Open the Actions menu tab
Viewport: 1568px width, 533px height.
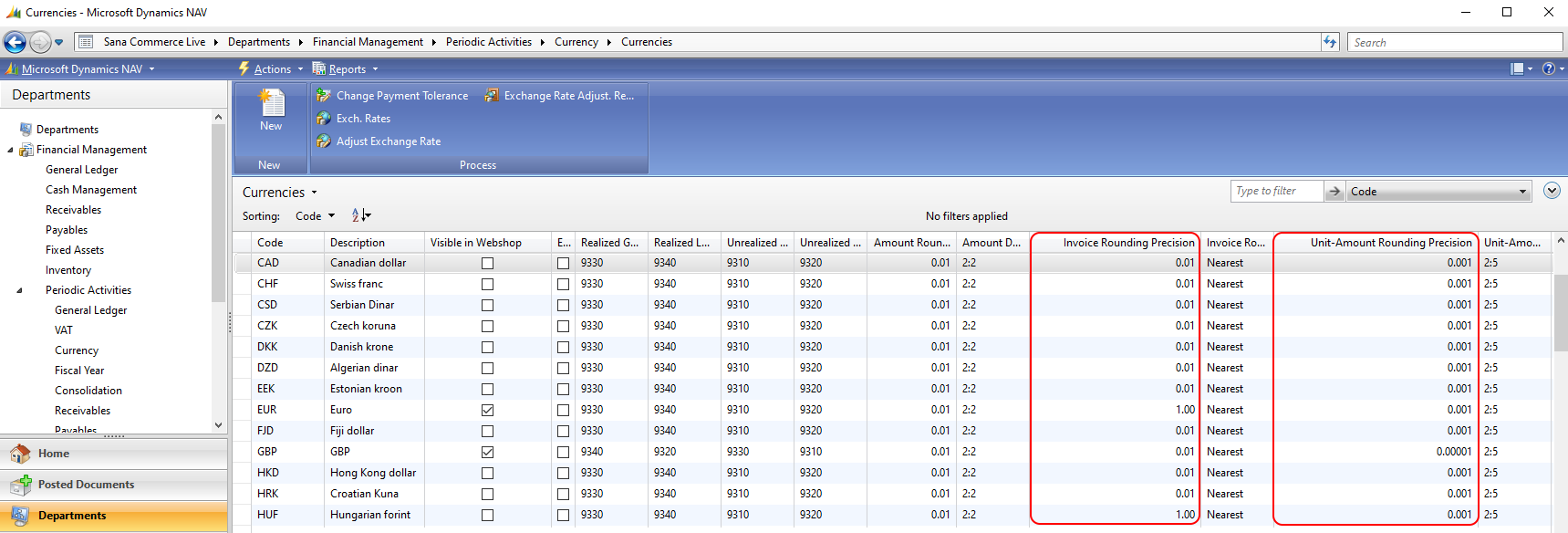pos(270,68)
